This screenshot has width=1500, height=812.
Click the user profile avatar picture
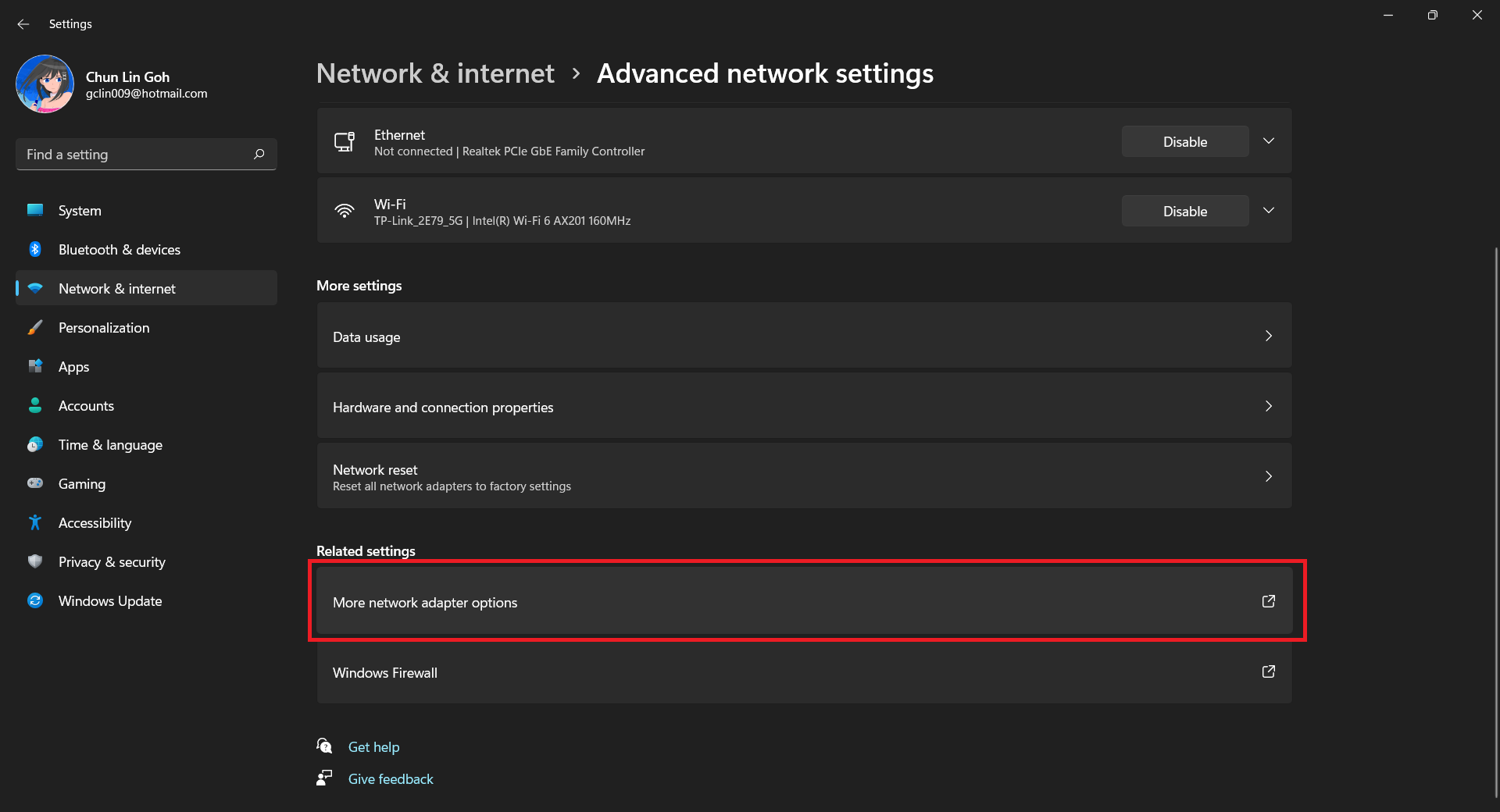pos(45,84)
